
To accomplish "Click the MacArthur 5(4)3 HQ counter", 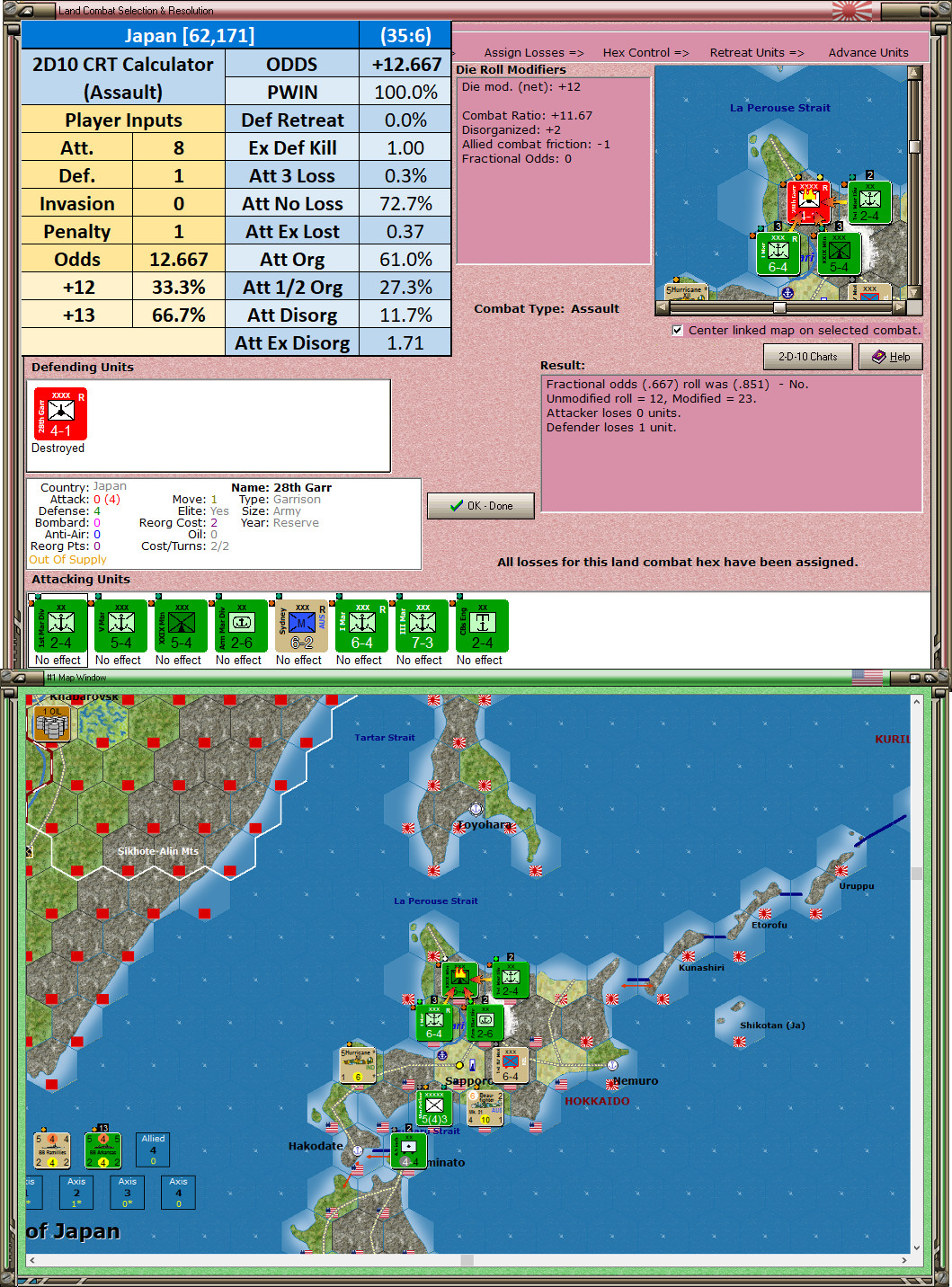I will coord(434,1108).
